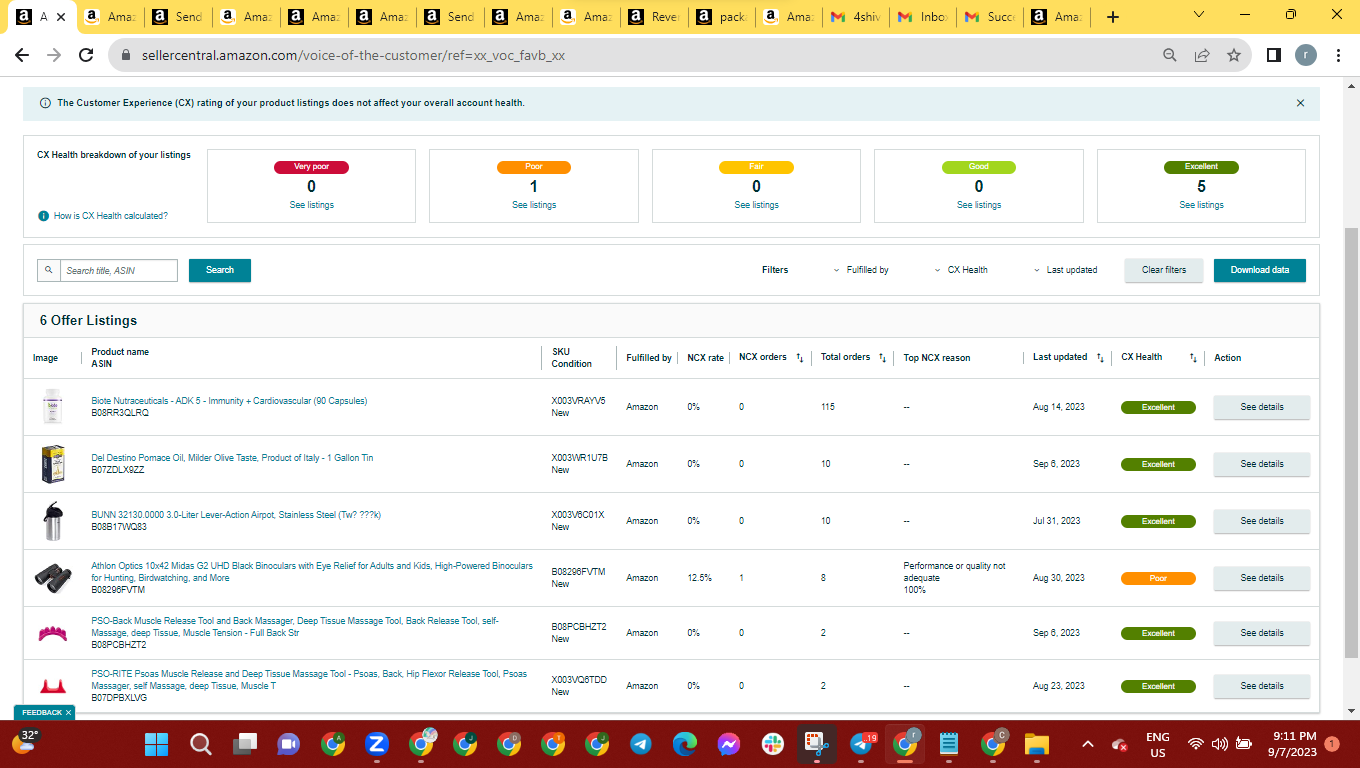1360x768 pixels.
Task: Switch to the Gmail '4shiv' tab
Action: [x=855, y=17]
